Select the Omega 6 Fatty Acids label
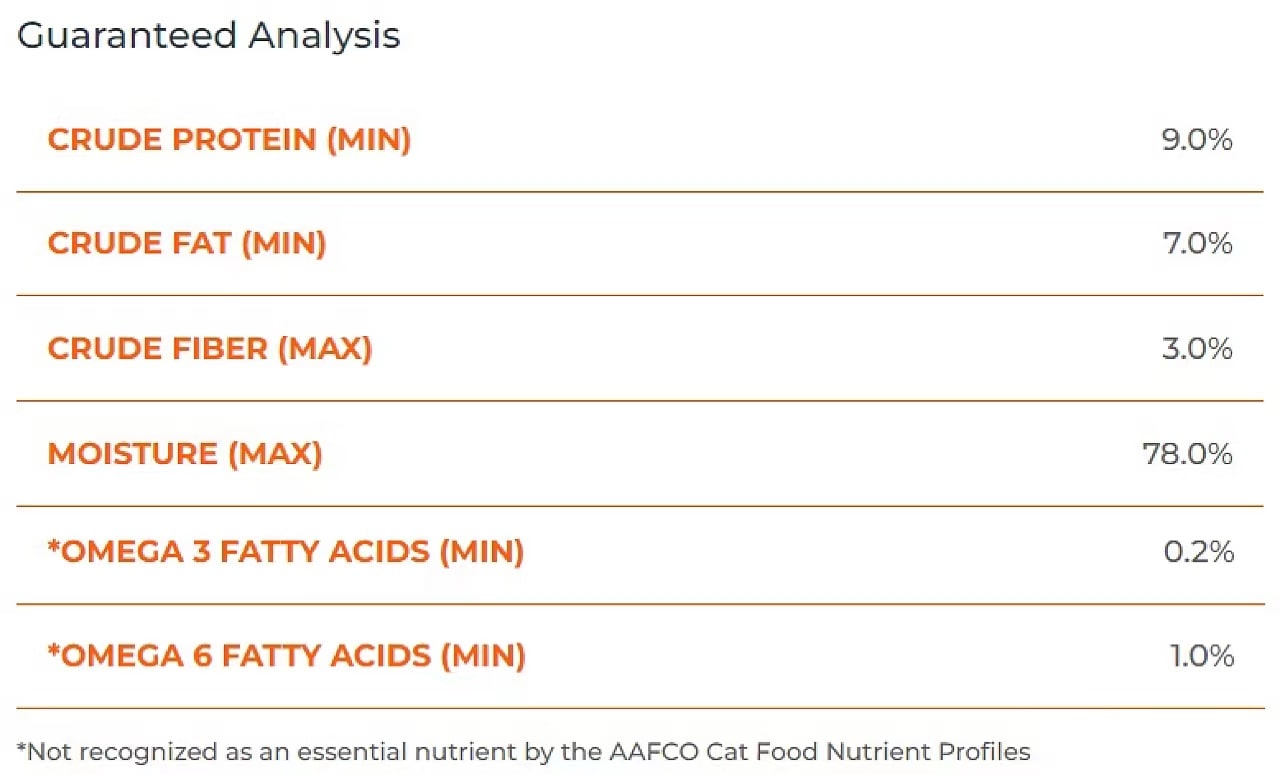The height and width of the screenshot is (774, 1280). pos(286,656)
